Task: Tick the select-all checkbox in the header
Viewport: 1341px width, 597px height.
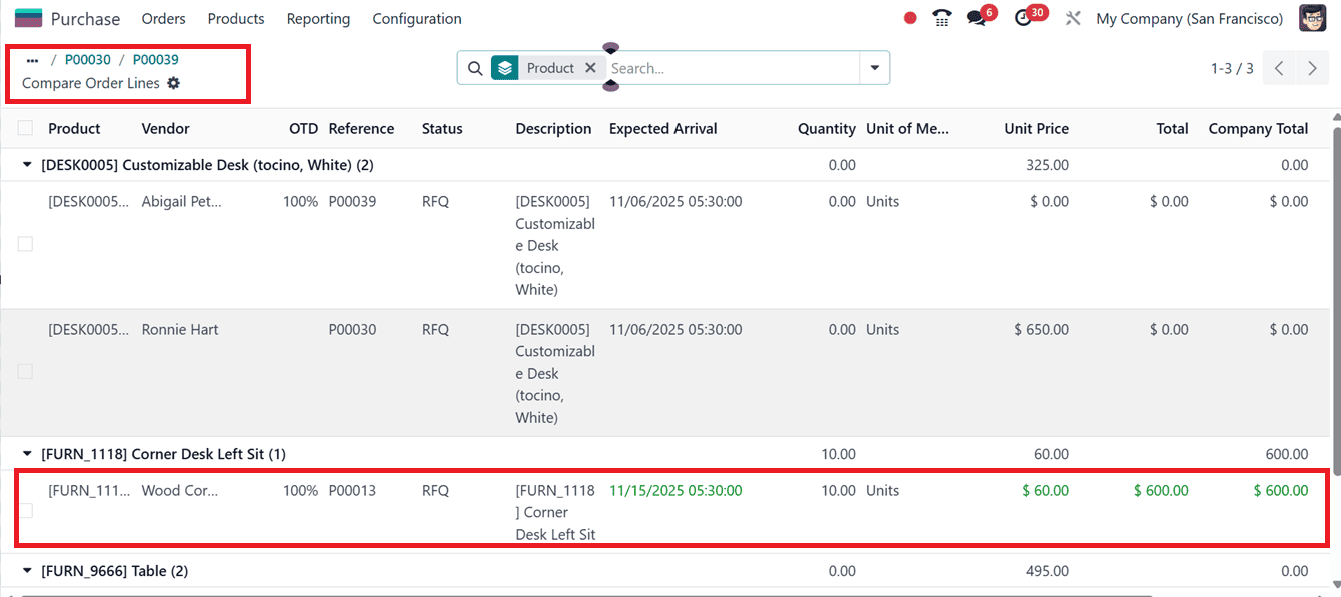Action: coord(25,128)
